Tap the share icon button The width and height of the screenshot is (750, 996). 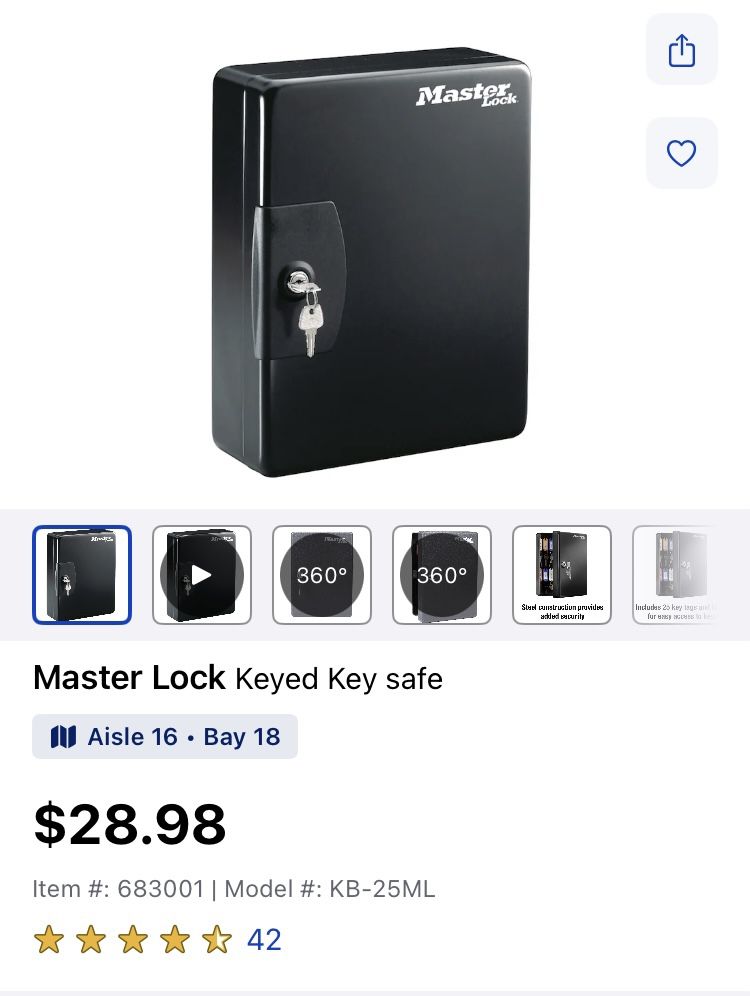point(681,50)
